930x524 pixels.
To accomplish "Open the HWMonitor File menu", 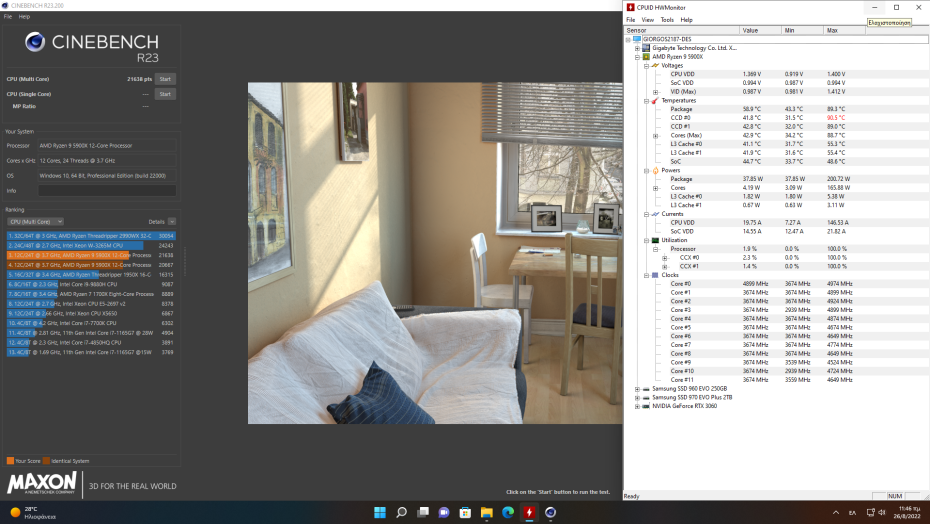I will click(630, 20).
